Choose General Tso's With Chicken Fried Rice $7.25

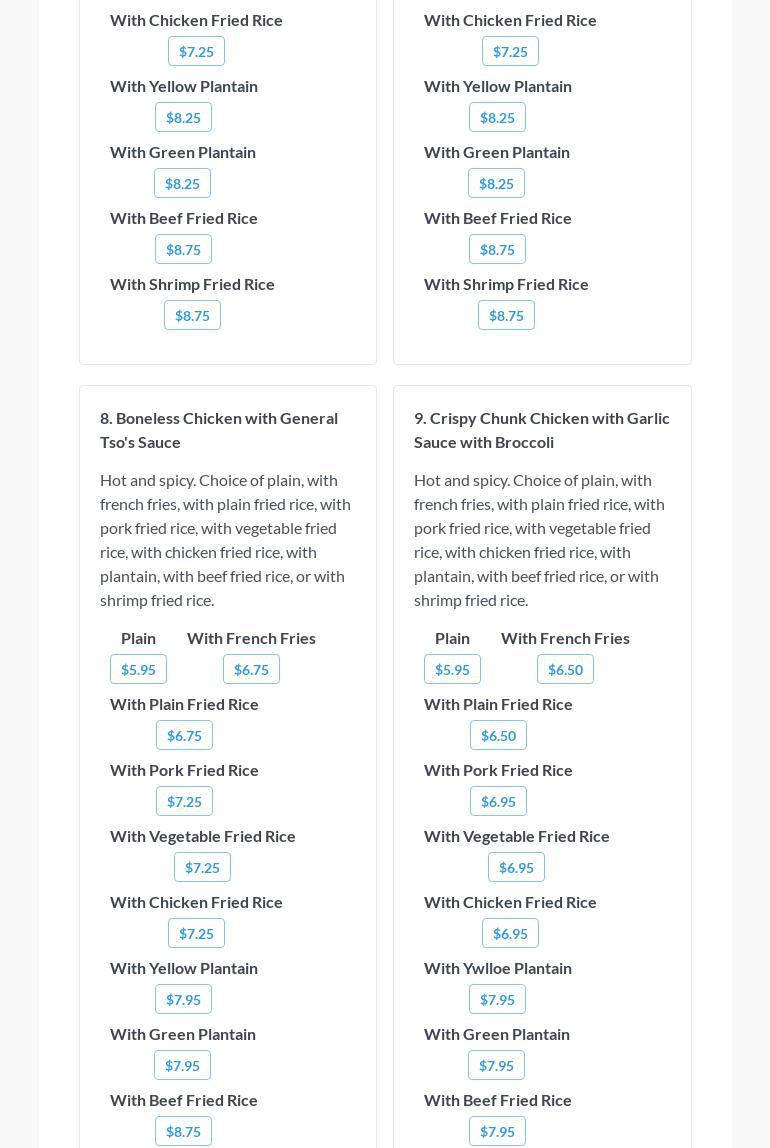[x=196, y=933]
